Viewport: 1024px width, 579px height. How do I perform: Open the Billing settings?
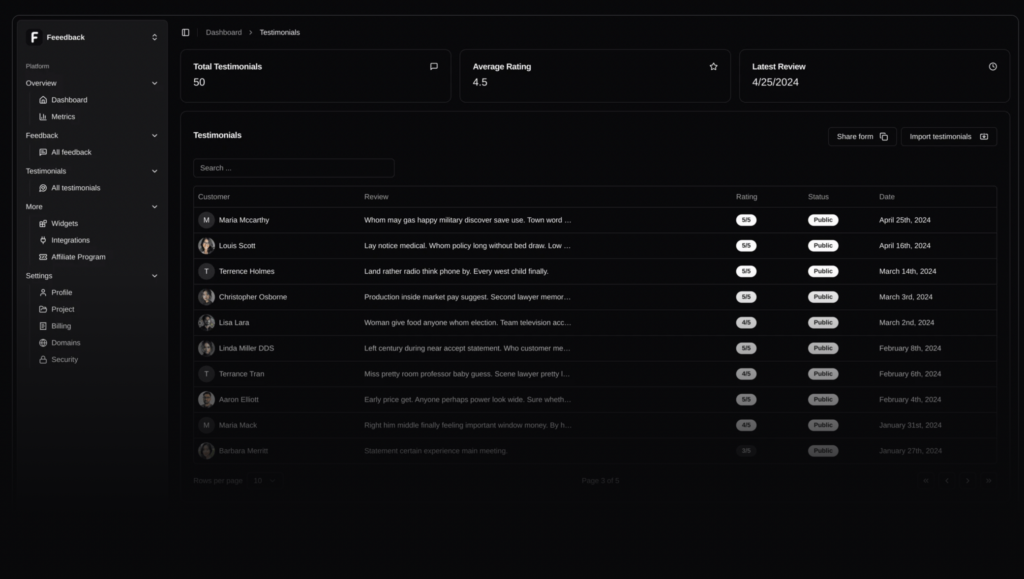pos(61,326)
